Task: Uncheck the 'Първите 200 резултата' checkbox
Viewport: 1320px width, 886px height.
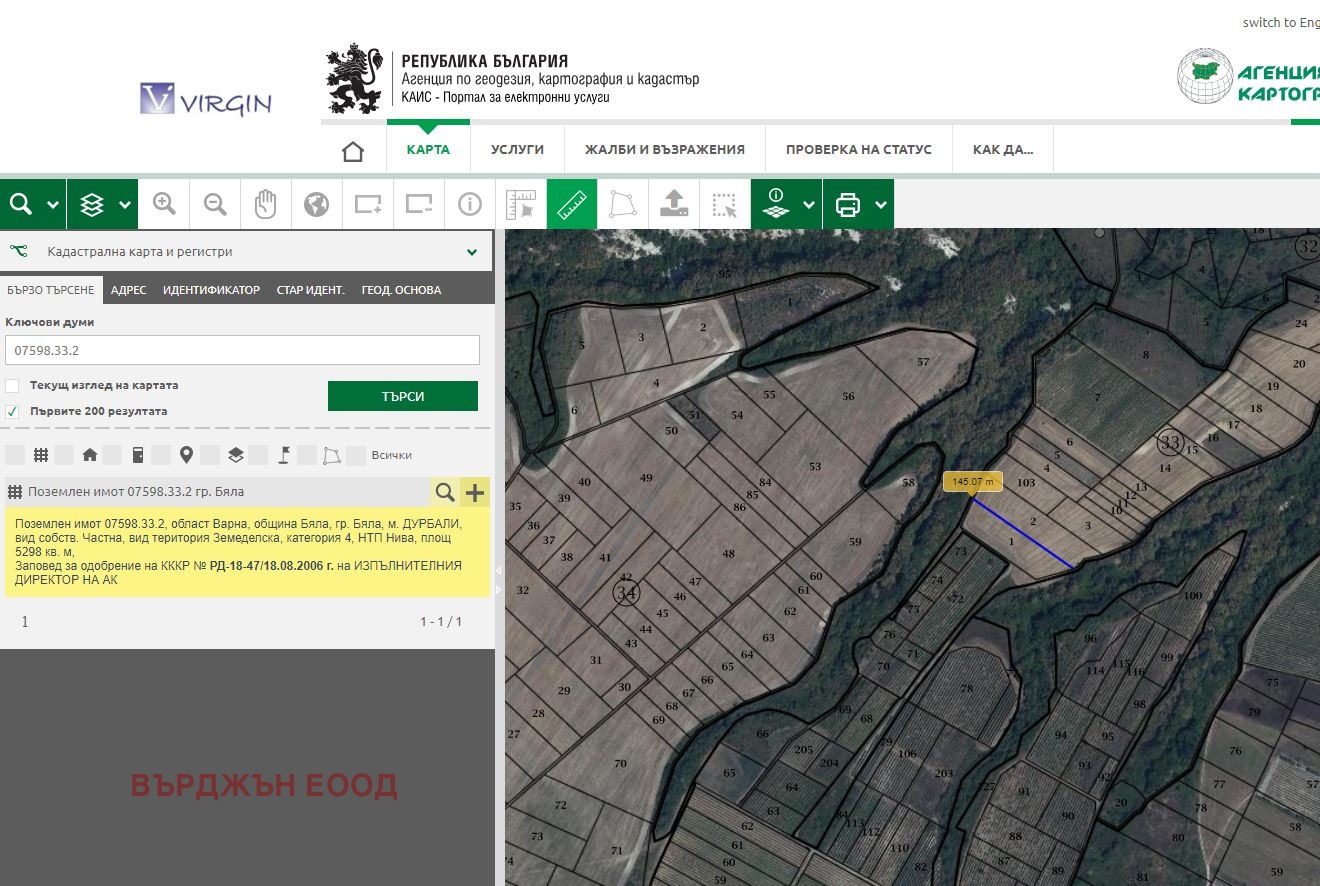Action: point(12,411)
